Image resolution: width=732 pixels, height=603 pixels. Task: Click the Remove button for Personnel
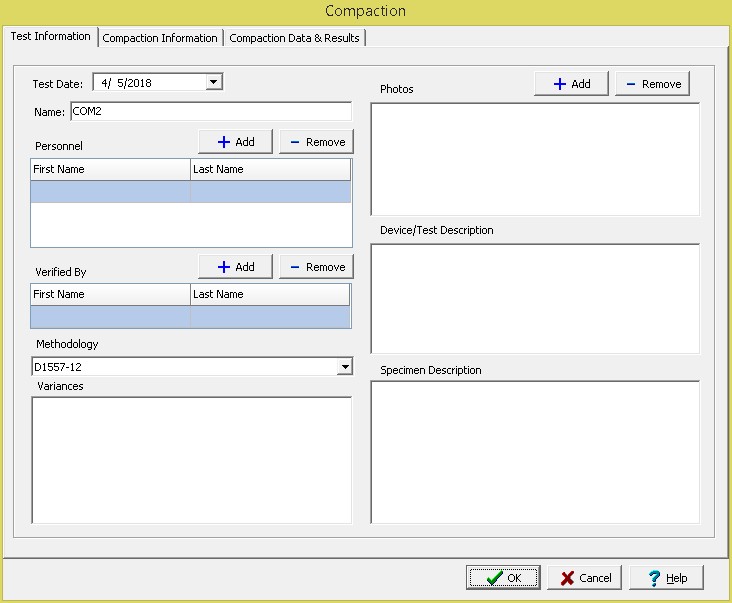tap(316, 142)
